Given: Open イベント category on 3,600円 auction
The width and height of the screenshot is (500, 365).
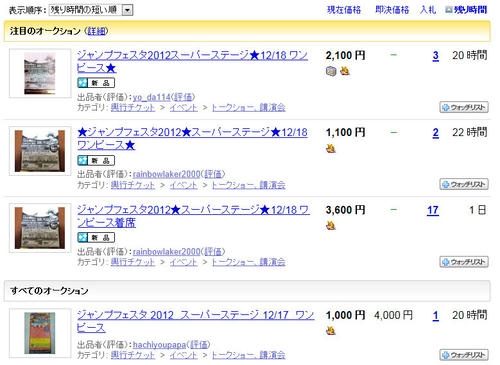Looking at the screenshot, I should [184, 262].
